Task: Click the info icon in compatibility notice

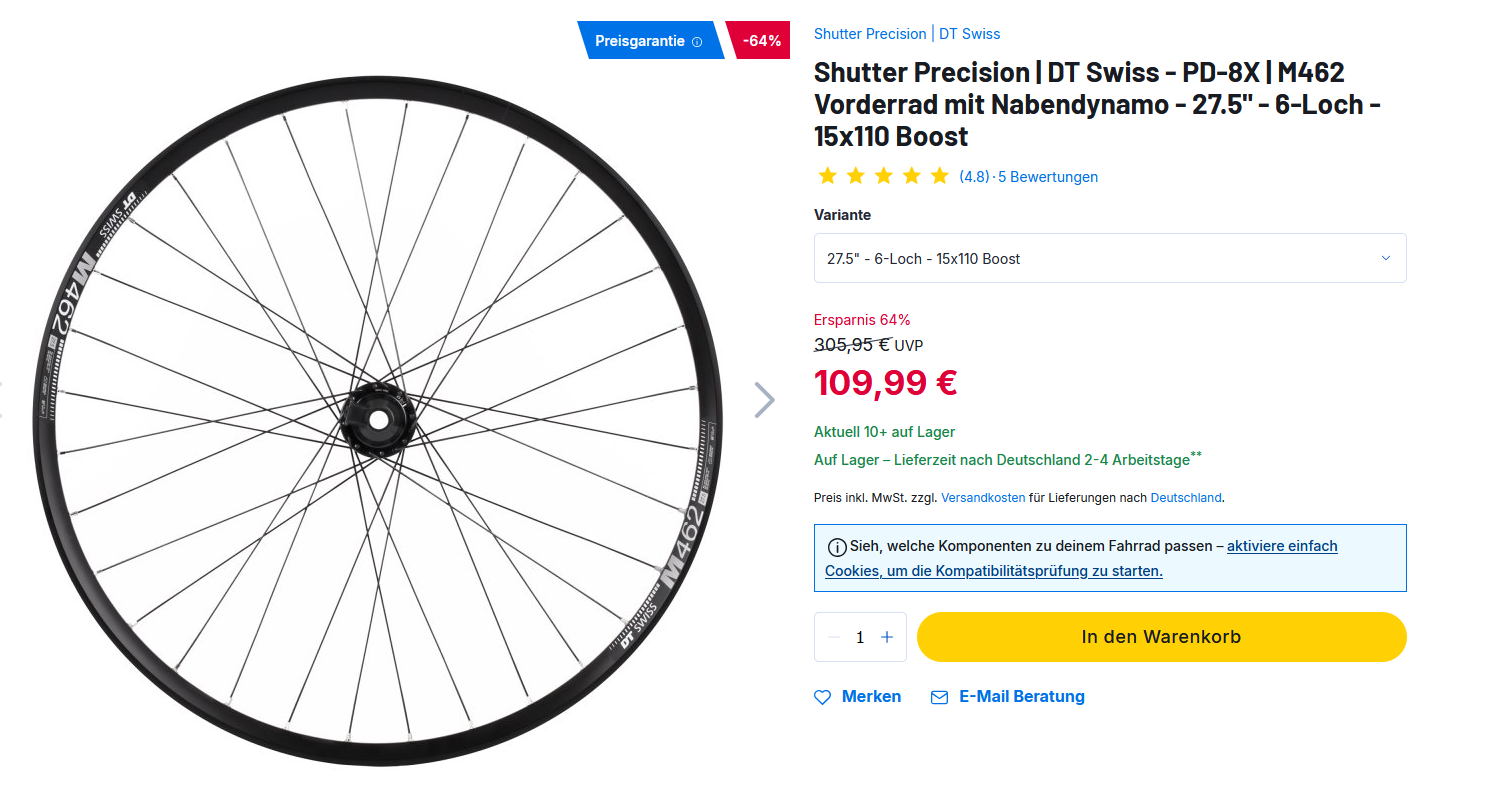Action: (837, 547)
